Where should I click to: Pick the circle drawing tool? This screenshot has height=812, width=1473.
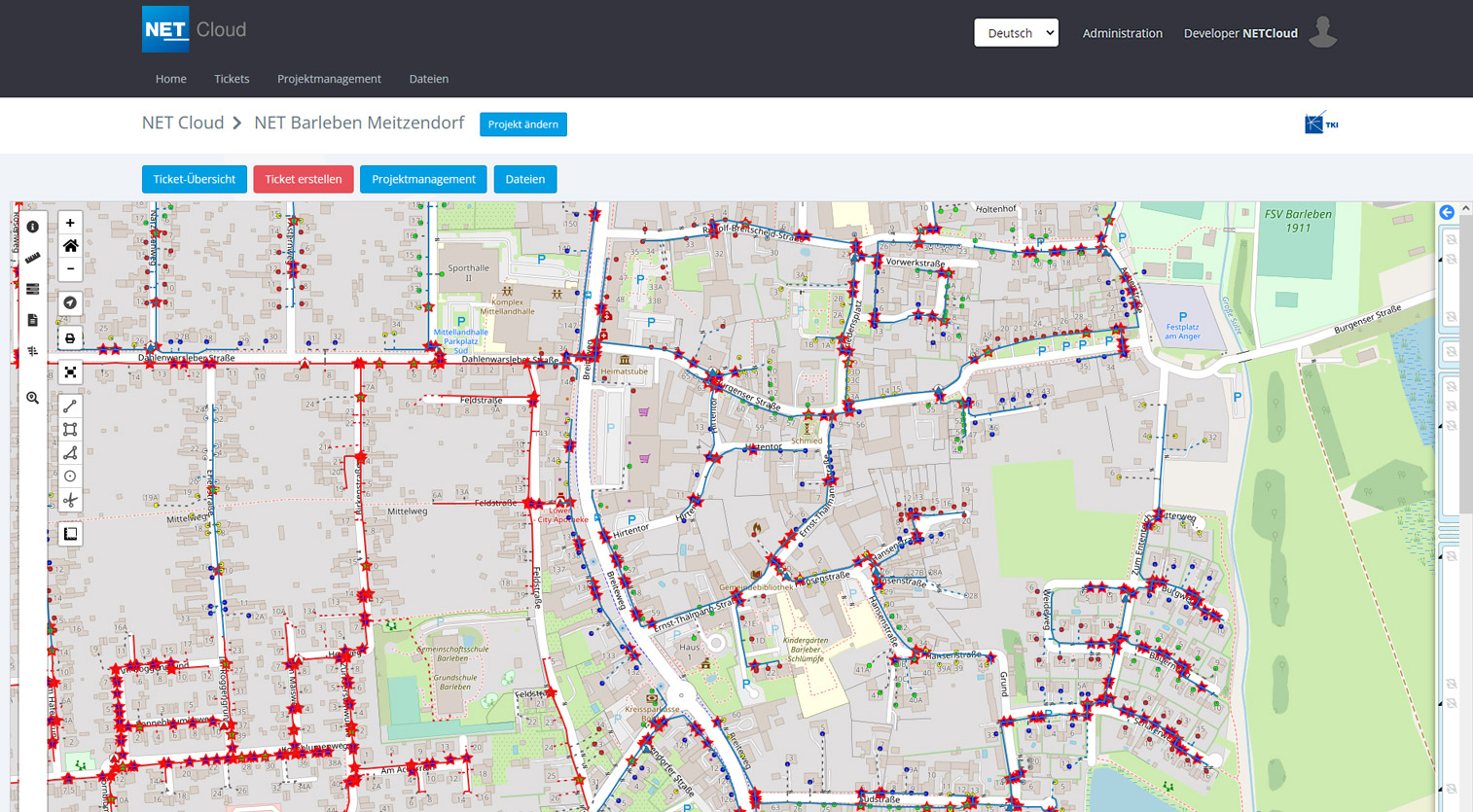pos(70,477)
